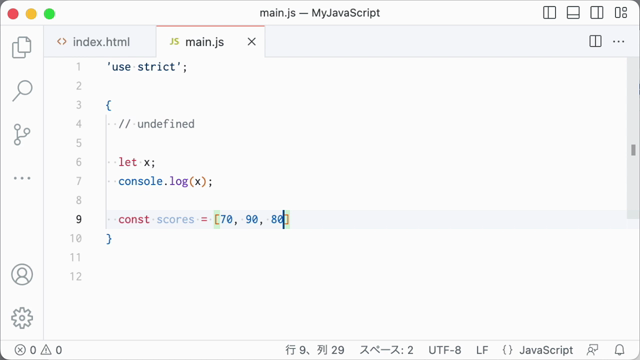
Task: Open editor More Actions menu
Action: 619,41
